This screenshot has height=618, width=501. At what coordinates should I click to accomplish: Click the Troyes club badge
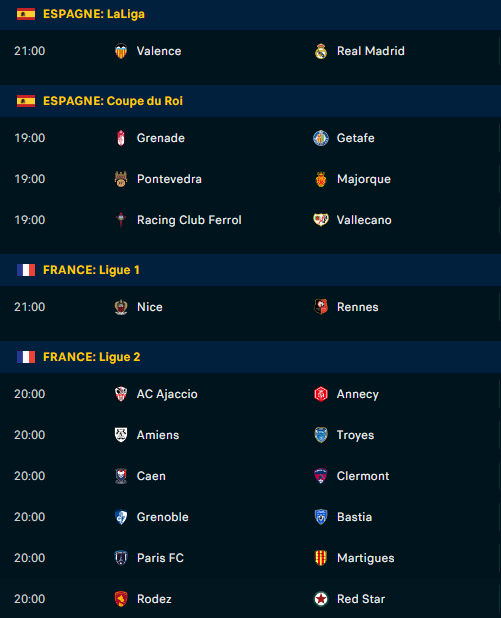point(321,435)
